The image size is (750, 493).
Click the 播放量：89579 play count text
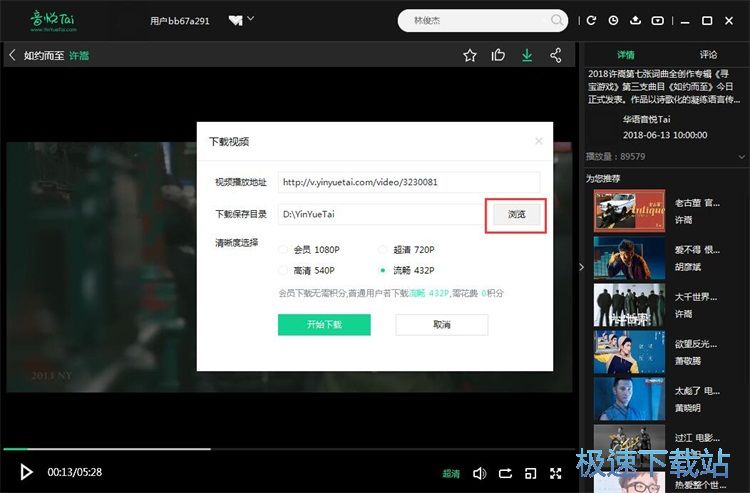click(x=616, y=157)
